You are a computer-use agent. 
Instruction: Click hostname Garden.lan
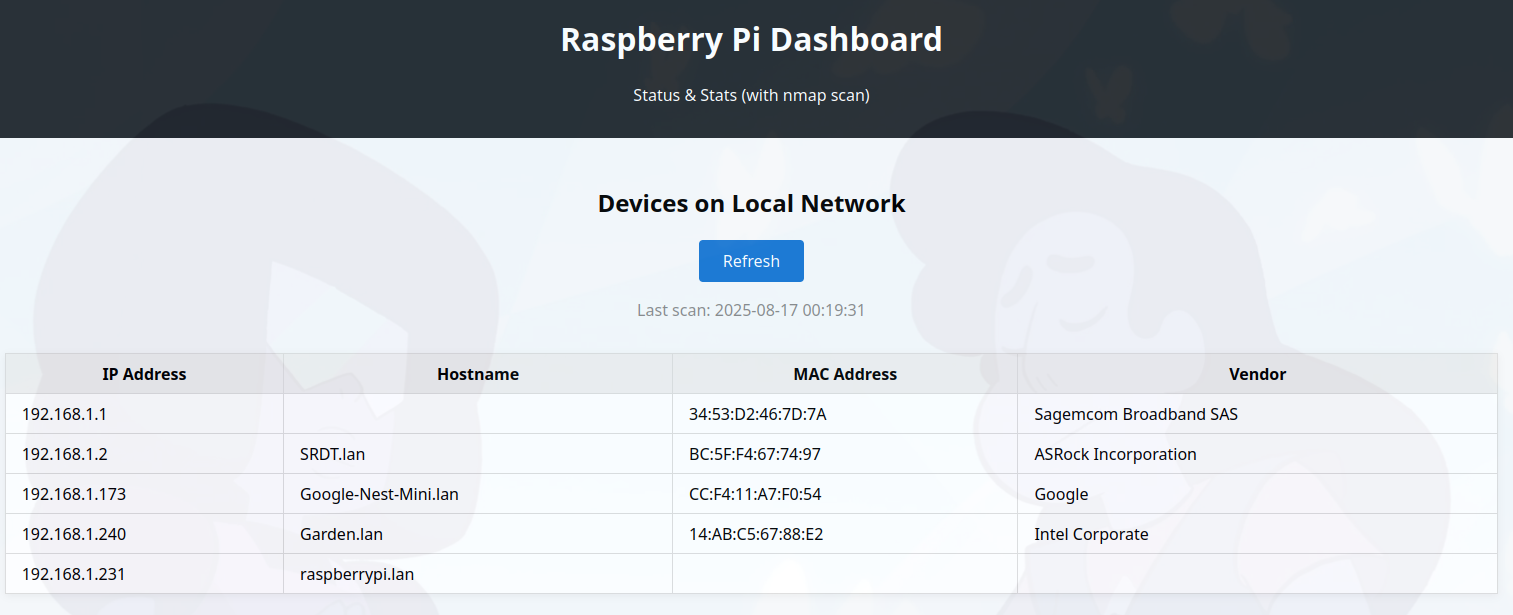[341, 534]
